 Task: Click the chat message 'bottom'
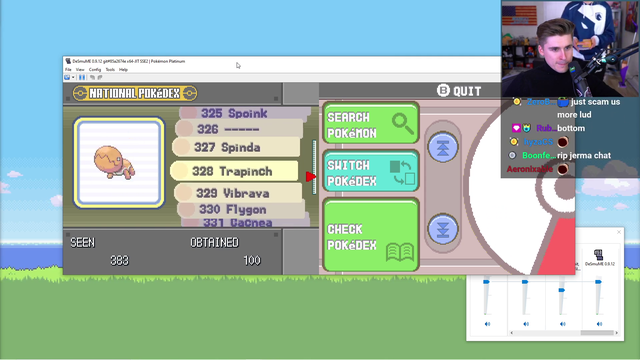(x=571, y=128)
